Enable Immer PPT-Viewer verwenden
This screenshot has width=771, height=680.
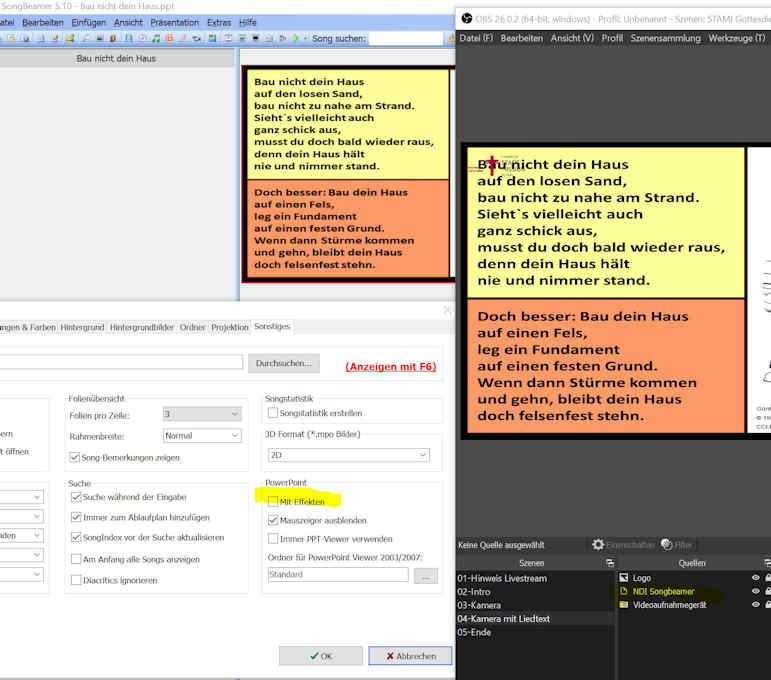coord(273,539)
